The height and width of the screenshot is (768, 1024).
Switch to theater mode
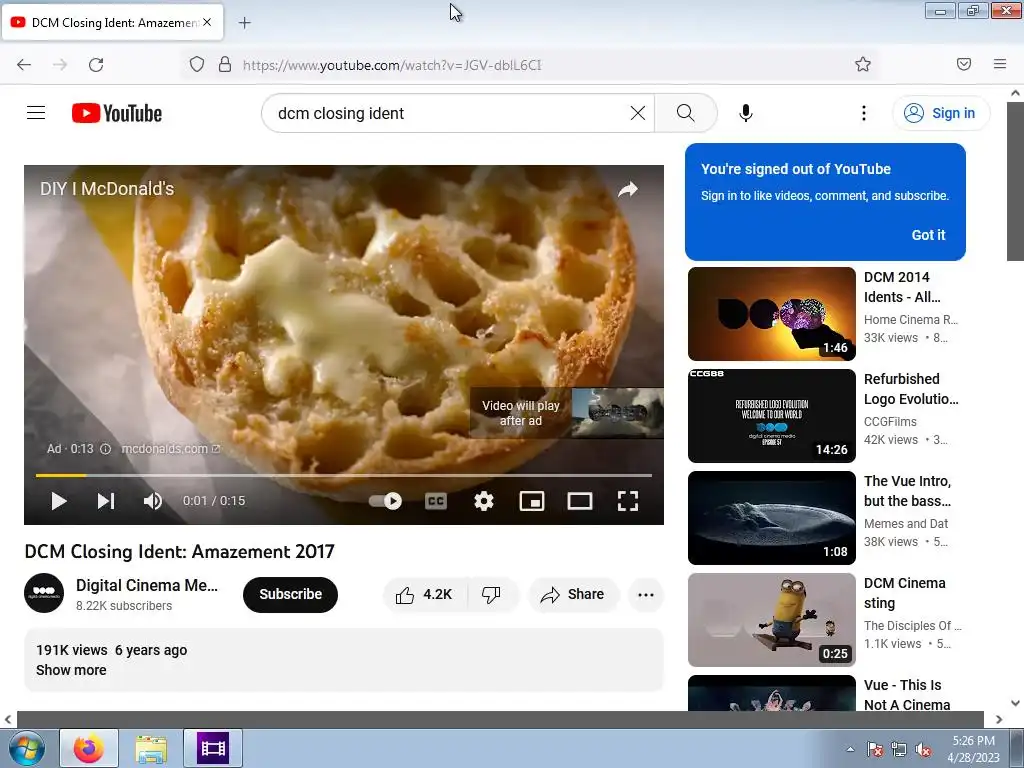pyautogui.click(x=579, y=501)
